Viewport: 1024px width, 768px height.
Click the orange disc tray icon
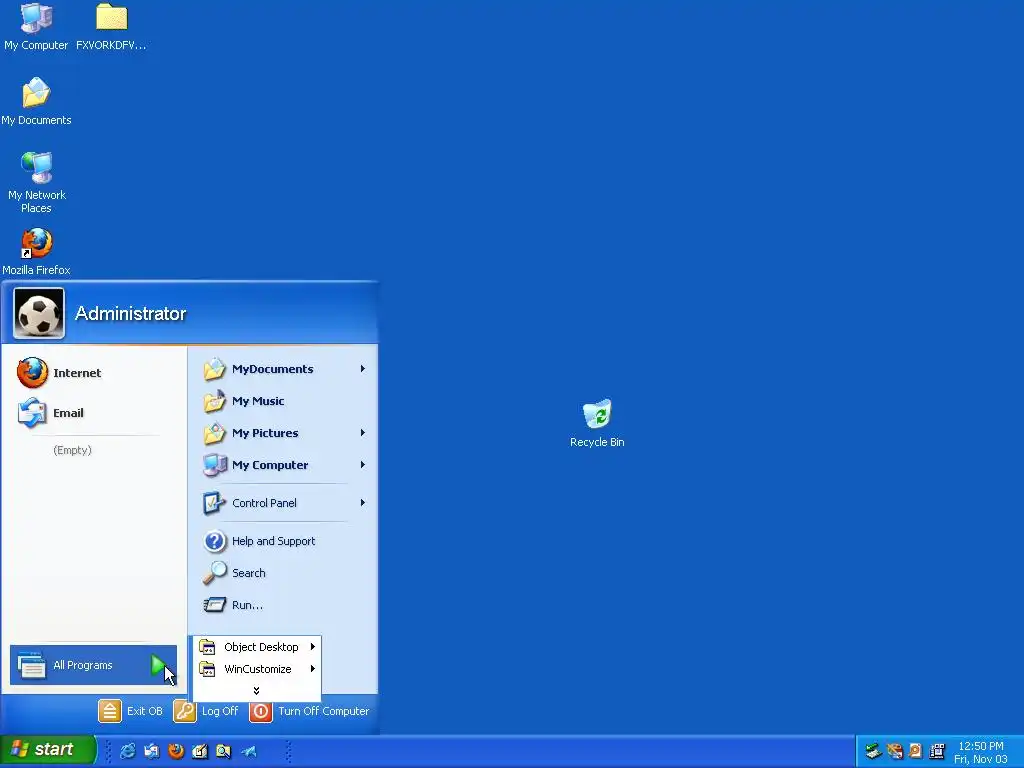coord(916,751)
